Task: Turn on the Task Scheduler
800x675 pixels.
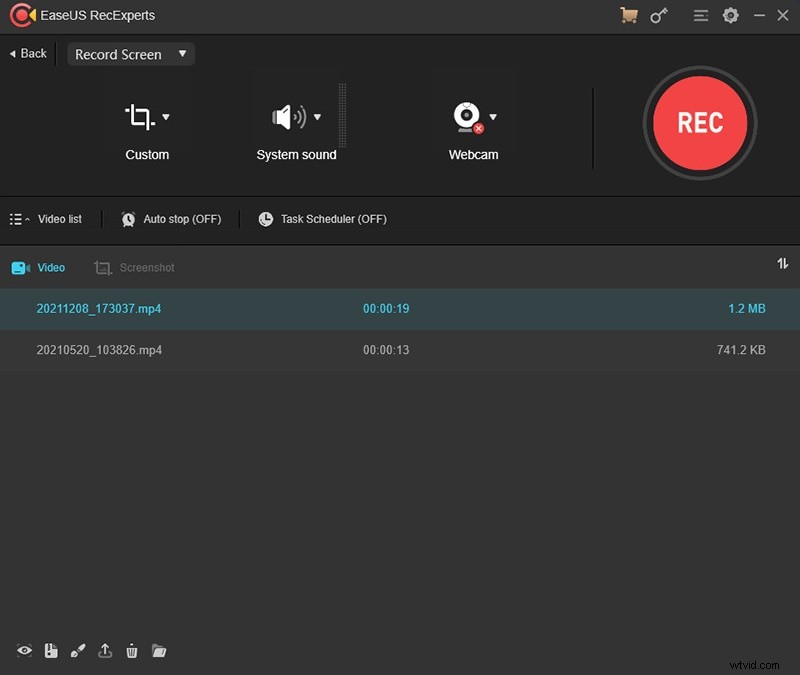Action: pyautogui.click(x=322, y=219)
